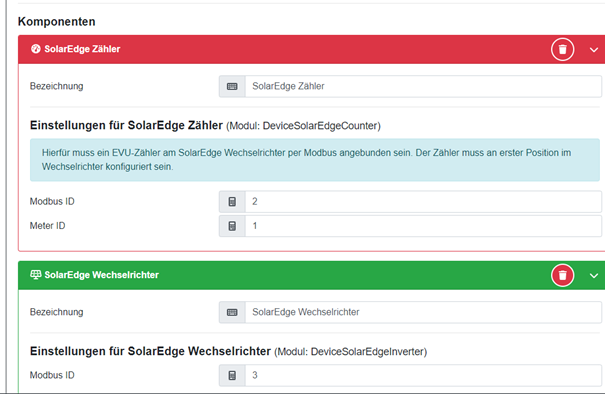This screenshot has width=605, height=394.
Task: Edit the Bezeichnung field containing SolarEdge Zähler
Action: pos(423,86)
